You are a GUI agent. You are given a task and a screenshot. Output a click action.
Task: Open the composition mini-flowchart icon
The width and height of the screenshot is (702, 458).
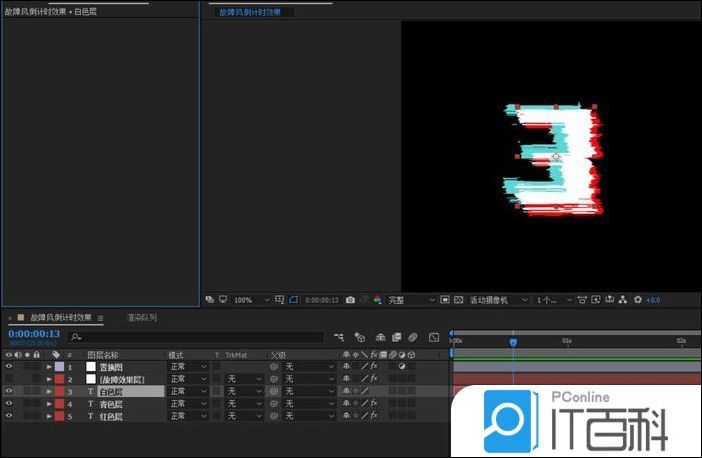(340, 337)
